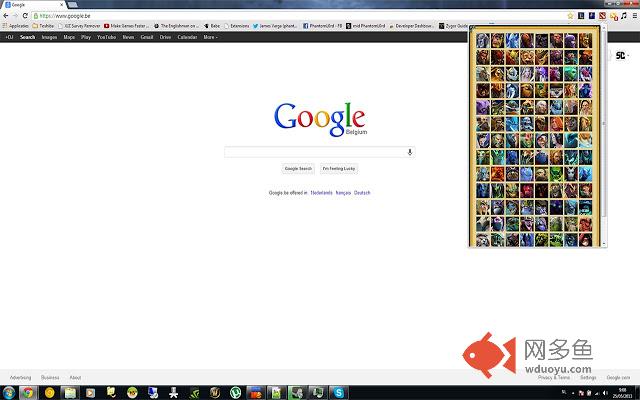Open the Toshiba bookmarks folder
640x400 pixels.
click(43, 26)
